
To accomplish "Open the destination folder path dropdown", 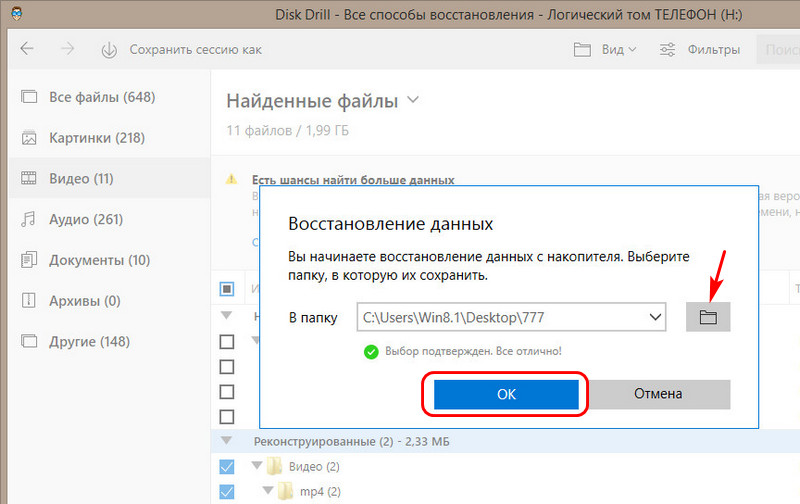I will click(x=655, y=317).
